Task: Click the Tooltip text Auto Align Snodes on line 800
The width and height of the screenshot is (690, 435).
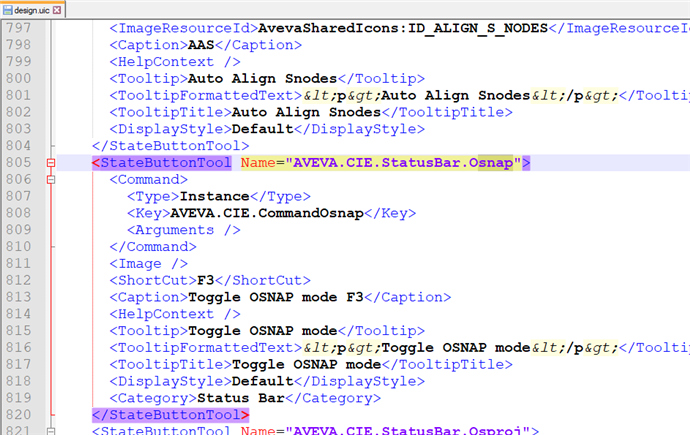Action: tap(262, 79)
